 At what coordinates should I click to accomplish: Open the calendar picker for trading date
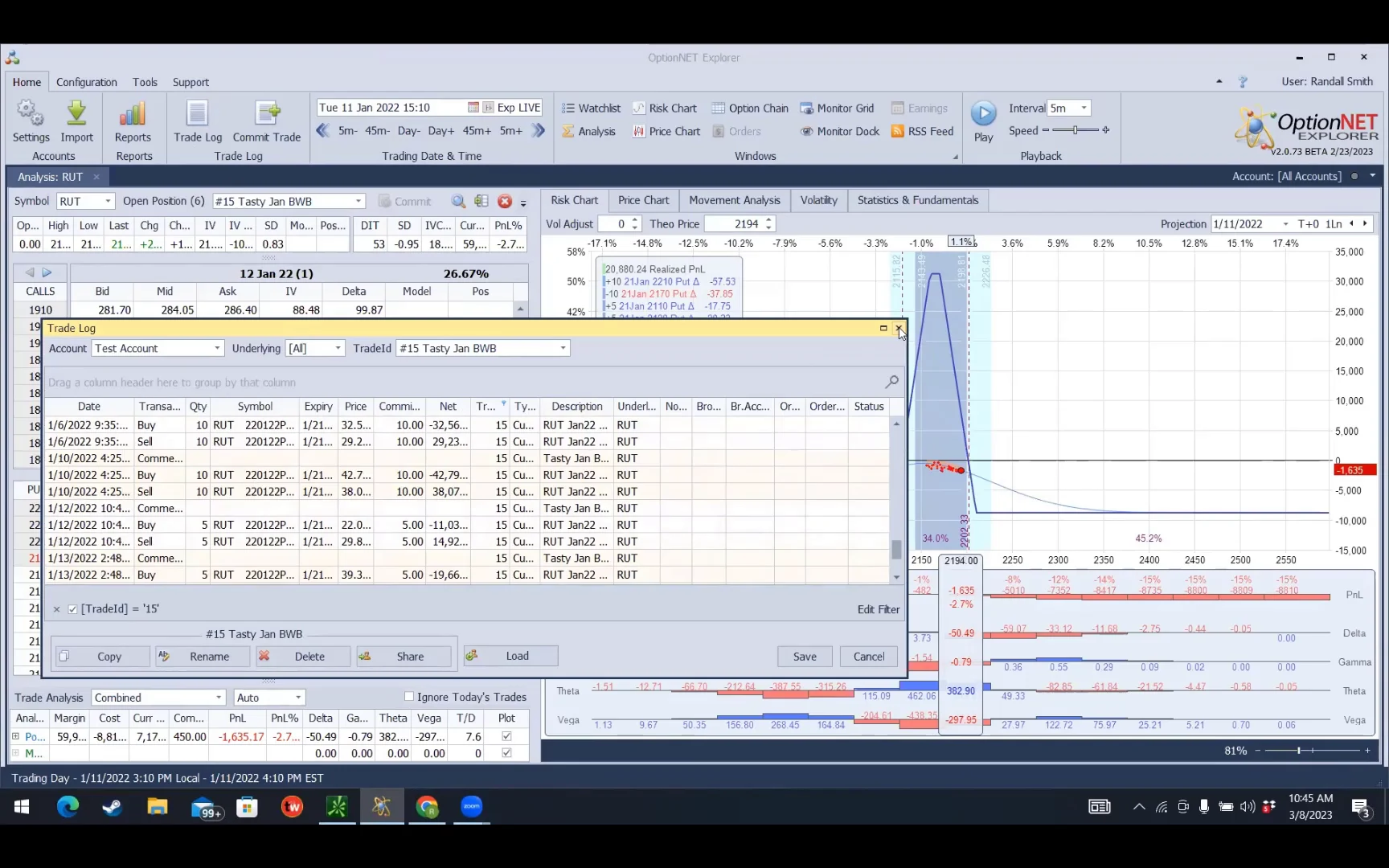[473, 108]
